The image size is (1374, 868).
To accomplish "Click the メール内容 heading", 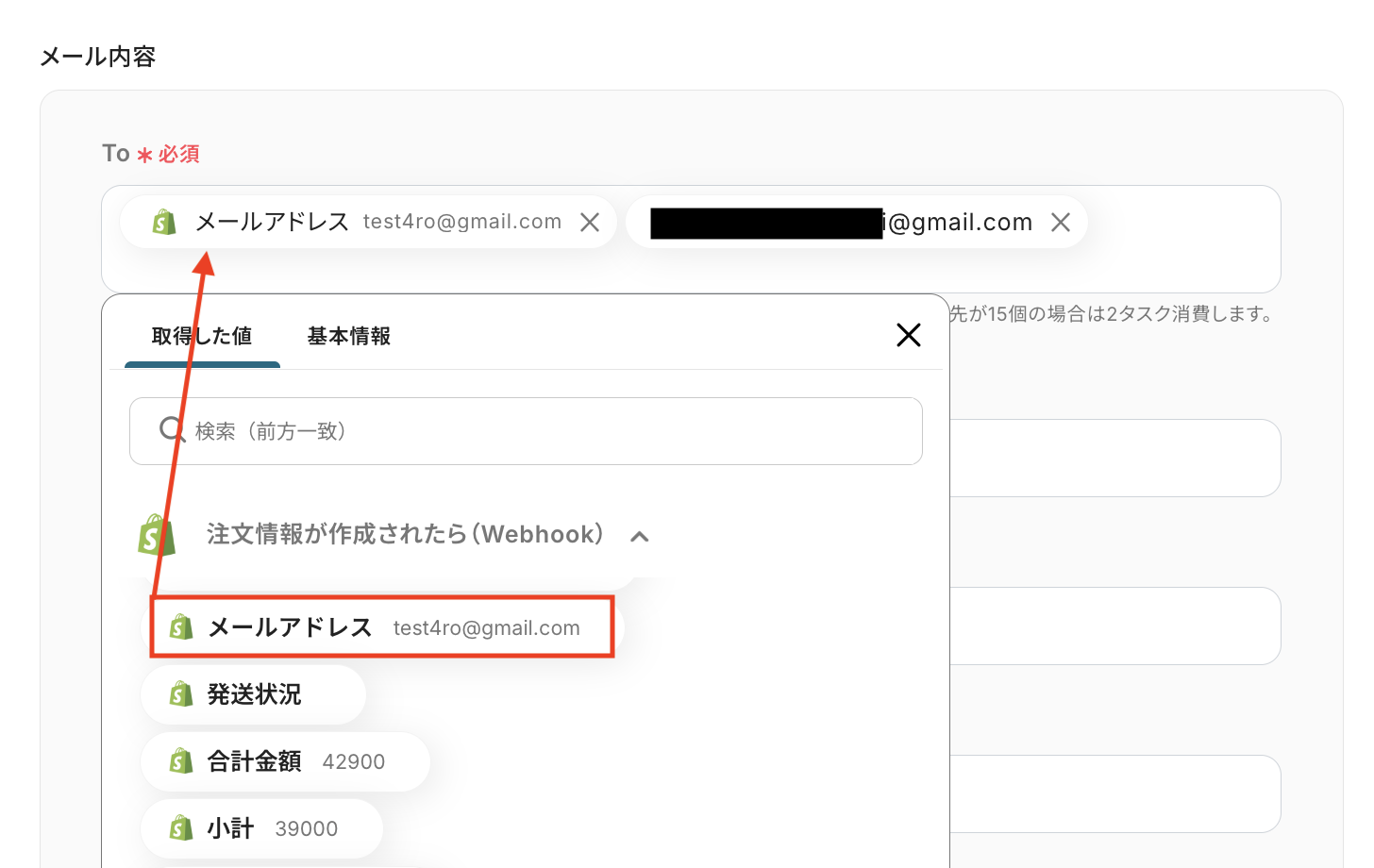I will click(98, 57).
